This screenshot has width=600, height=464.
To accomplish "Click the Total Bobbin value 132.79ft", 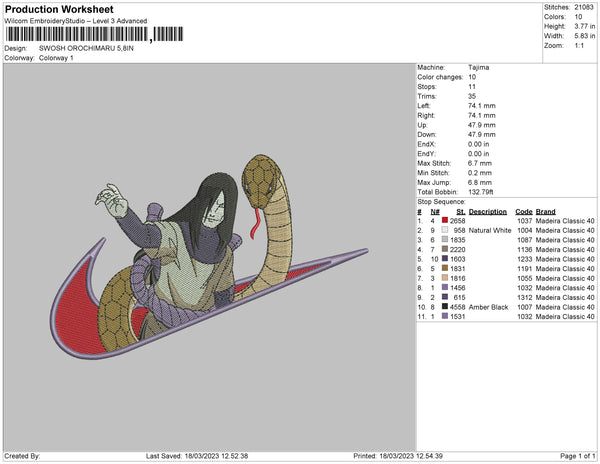I will tap(481, 192).
